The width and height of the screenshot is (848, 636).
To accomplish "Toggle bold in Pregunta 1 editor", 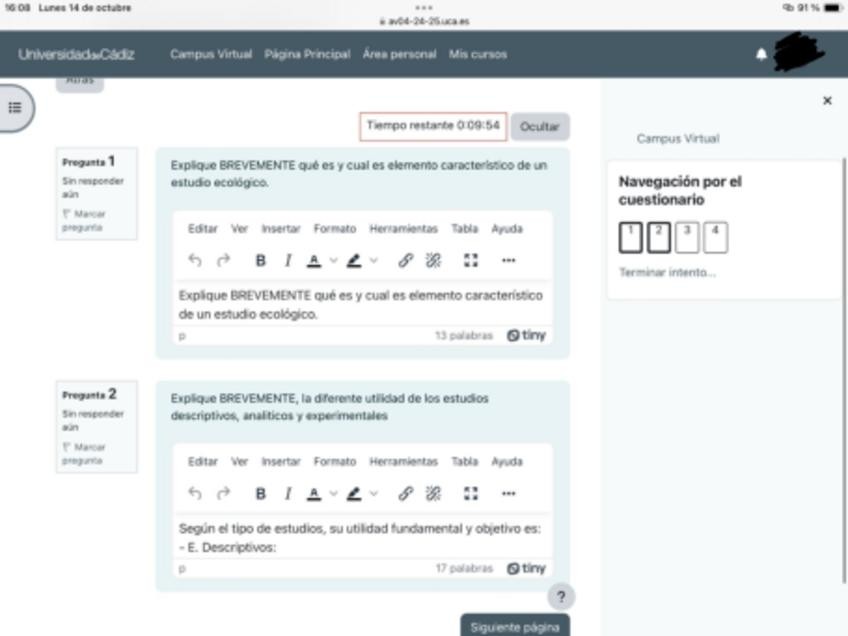I will coord(260,261).
